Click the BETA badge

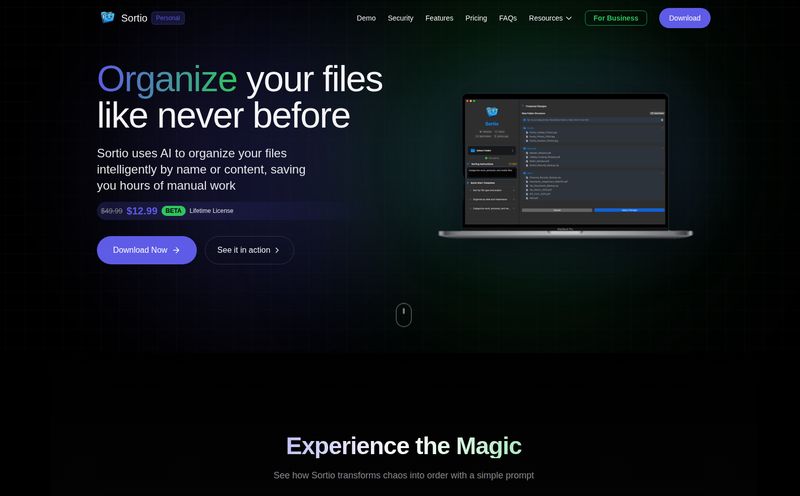click(x=173, y=211)
